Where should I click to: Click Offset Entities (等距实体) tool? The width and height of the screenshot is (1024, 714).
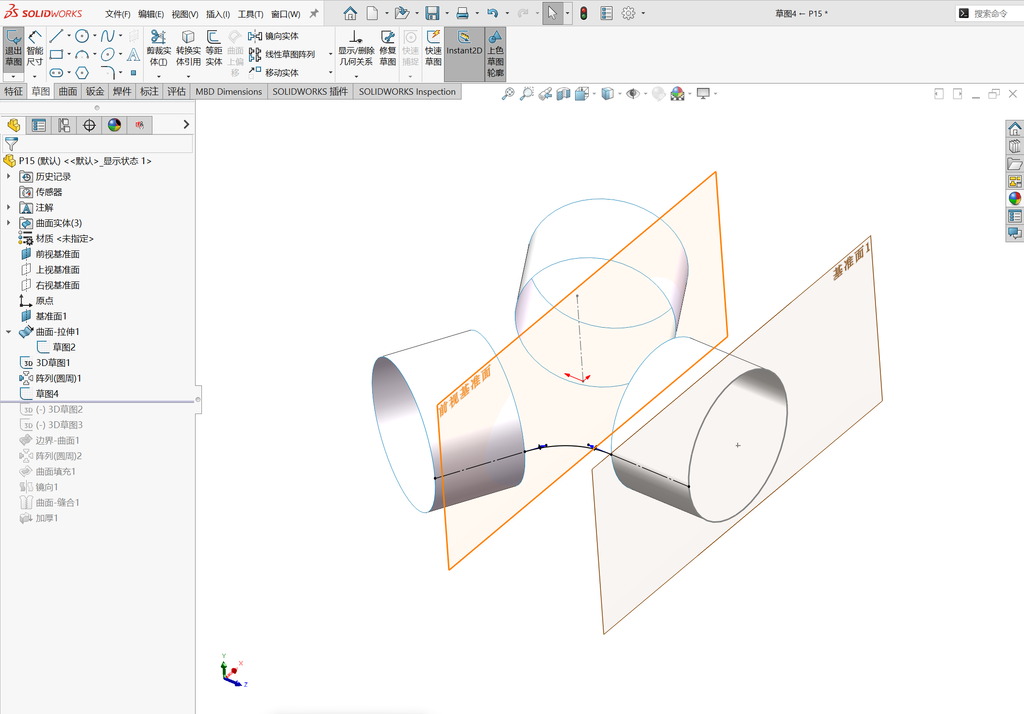(214, 48)
